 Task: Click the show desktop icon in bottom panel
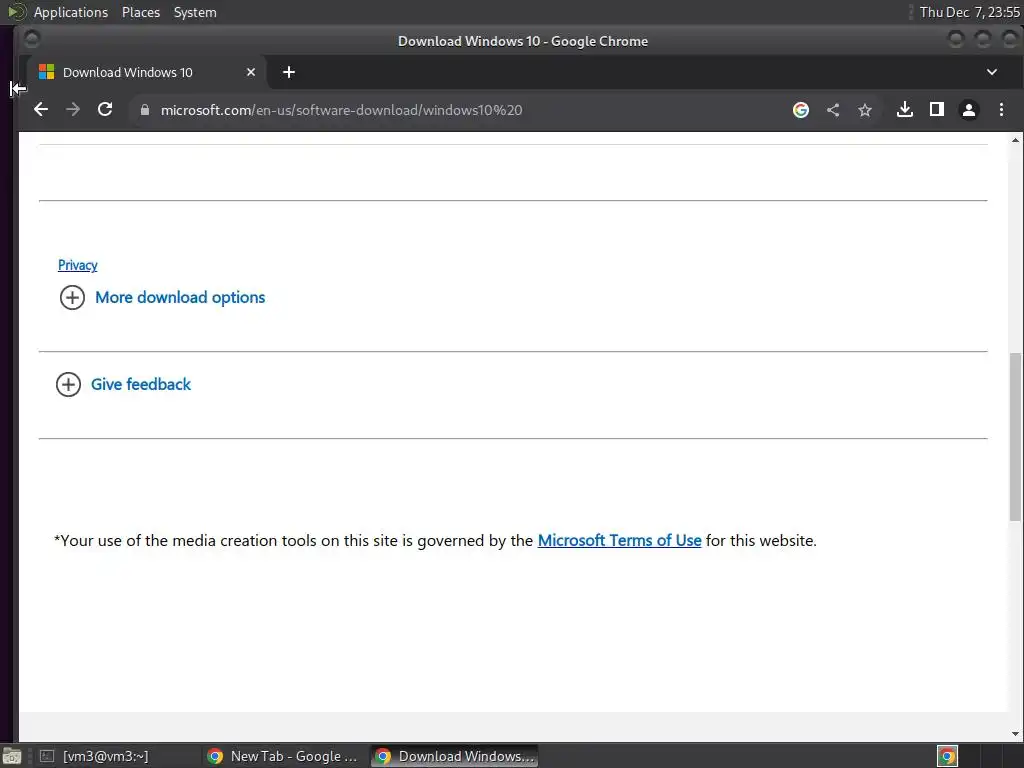[12, 756]
